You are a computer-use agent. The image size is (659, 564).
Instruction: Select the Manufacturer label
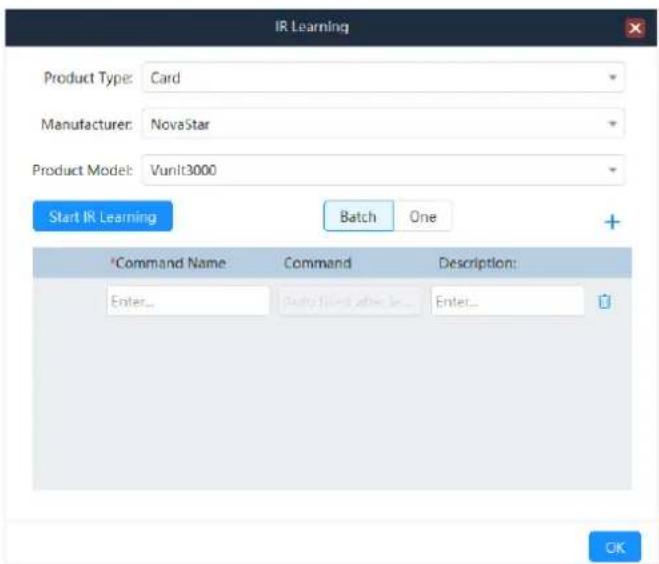pyautogui.click(x=87, y=124)
